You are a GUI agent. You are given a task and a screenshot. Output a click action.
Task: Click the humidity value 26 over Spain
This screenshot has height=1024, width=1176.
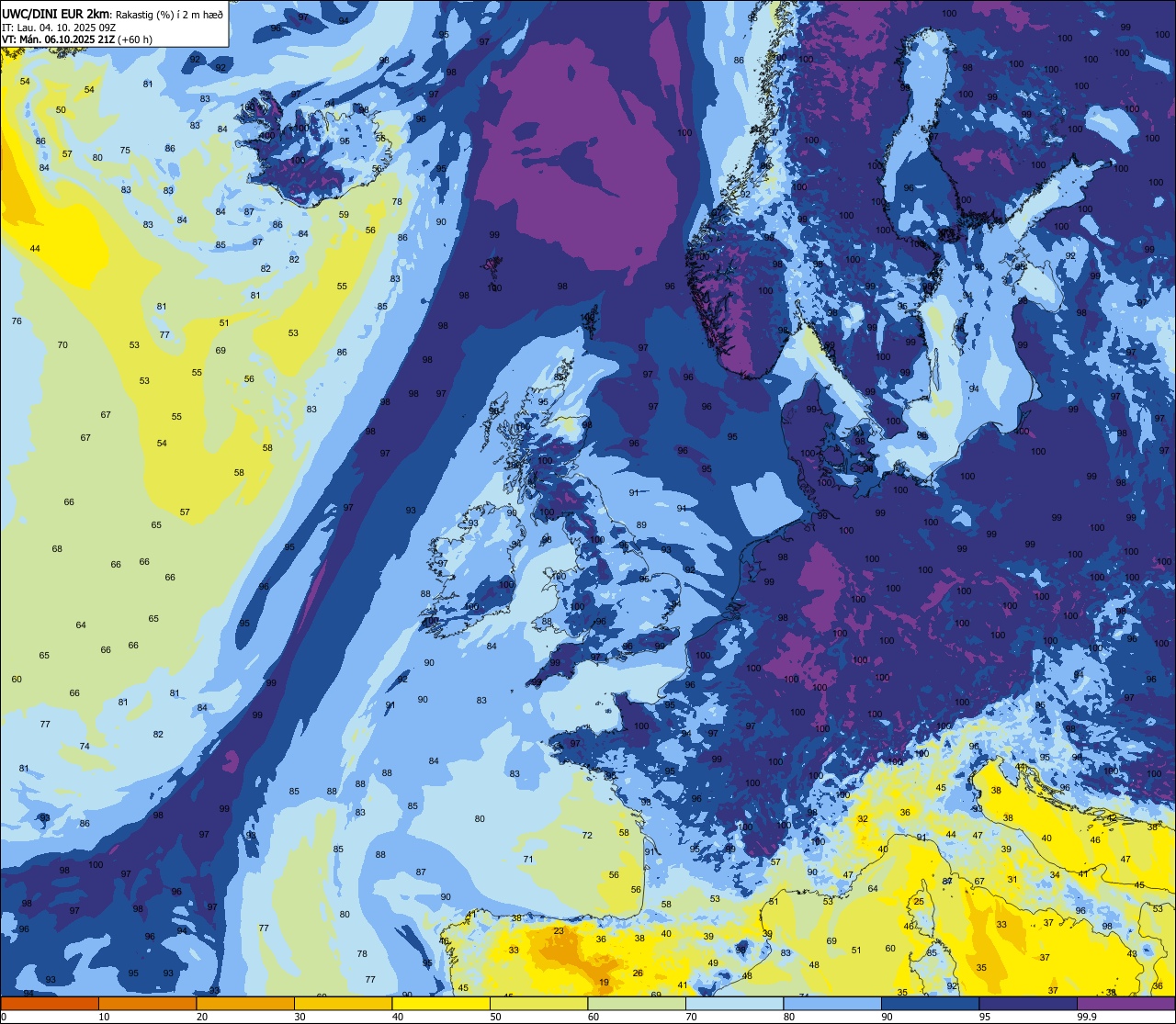pyautogui.click(x=638, y=973)
